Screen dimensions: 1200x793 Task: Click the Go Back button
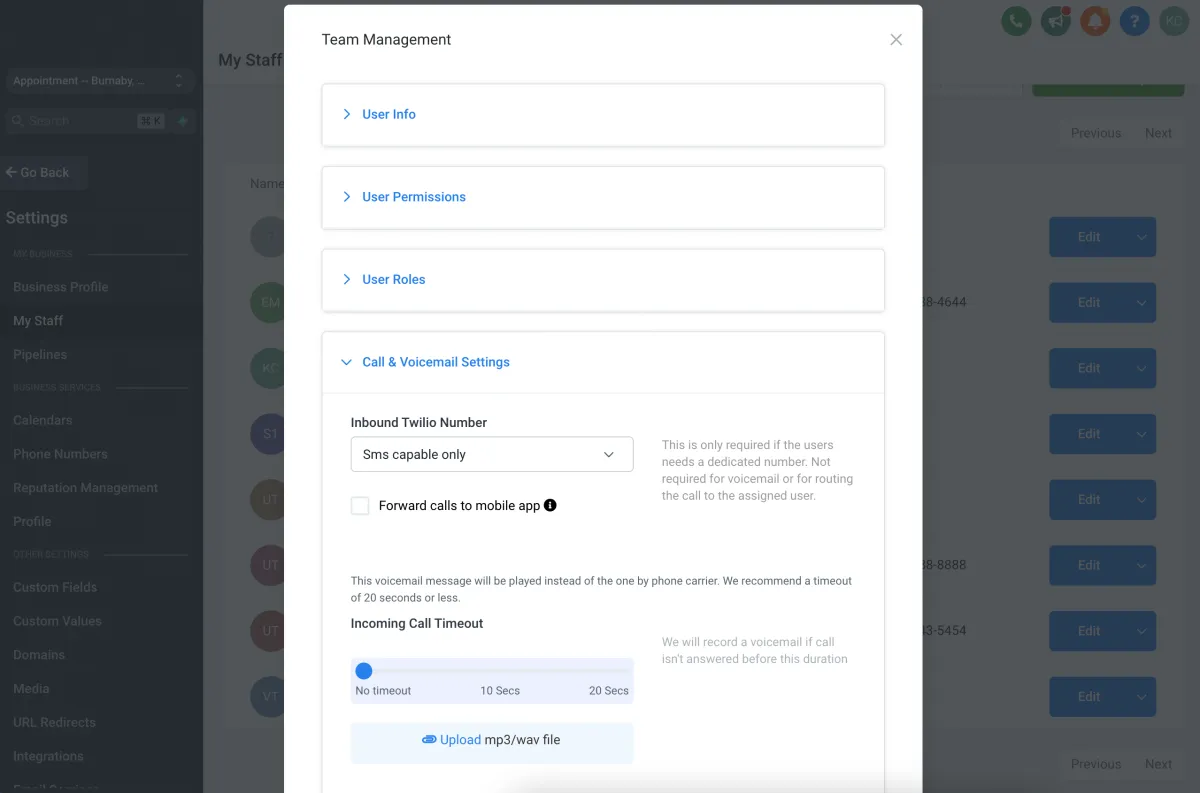click(38, 172)
